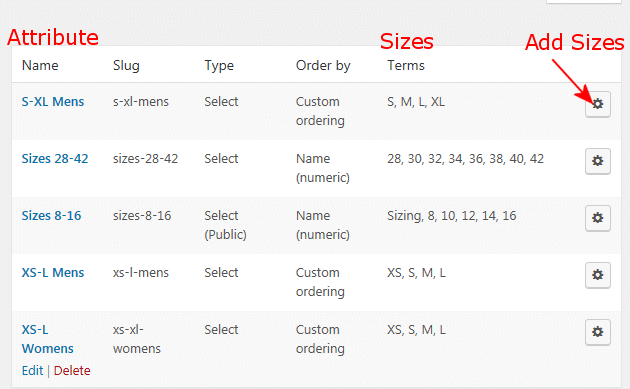Screen dimensions: 630x389
Task: Open configure terms gear for S-XL Mens
Action: tap(597, 104)
